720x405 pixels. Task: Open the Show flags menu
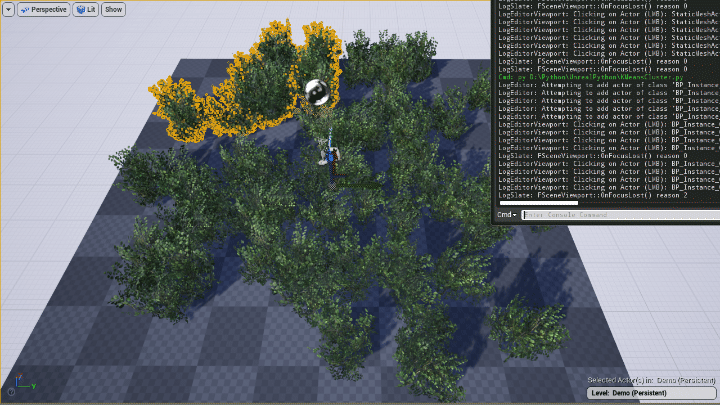point(113,10)
